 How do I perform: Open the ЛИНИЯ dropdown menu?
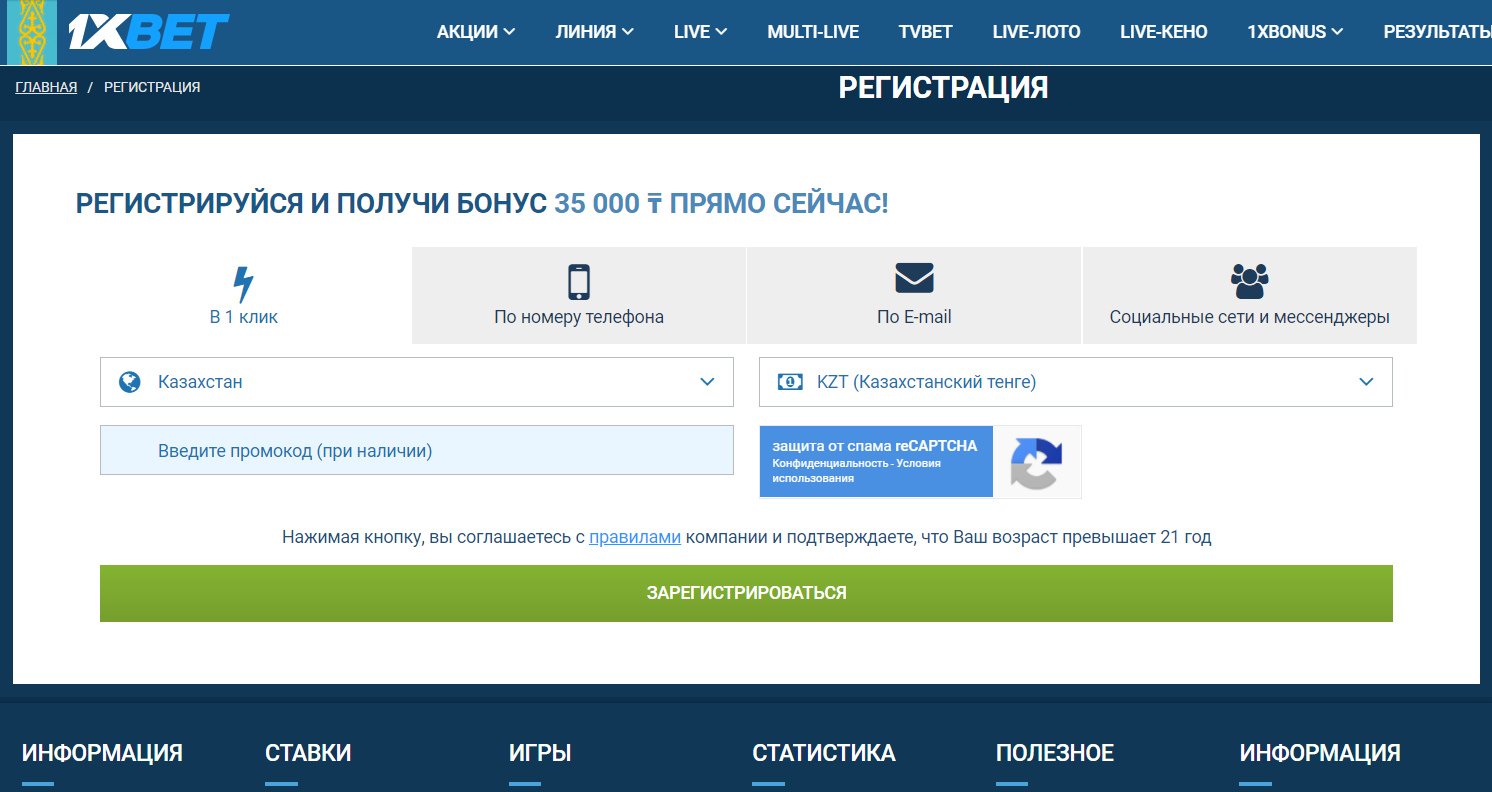click(x=594, y=32)
